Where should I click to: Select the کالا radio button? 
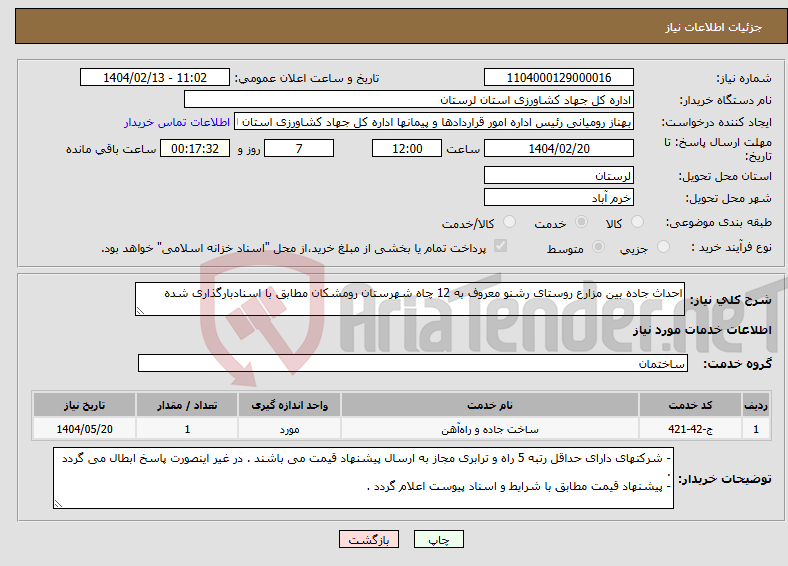click(637, 222)
